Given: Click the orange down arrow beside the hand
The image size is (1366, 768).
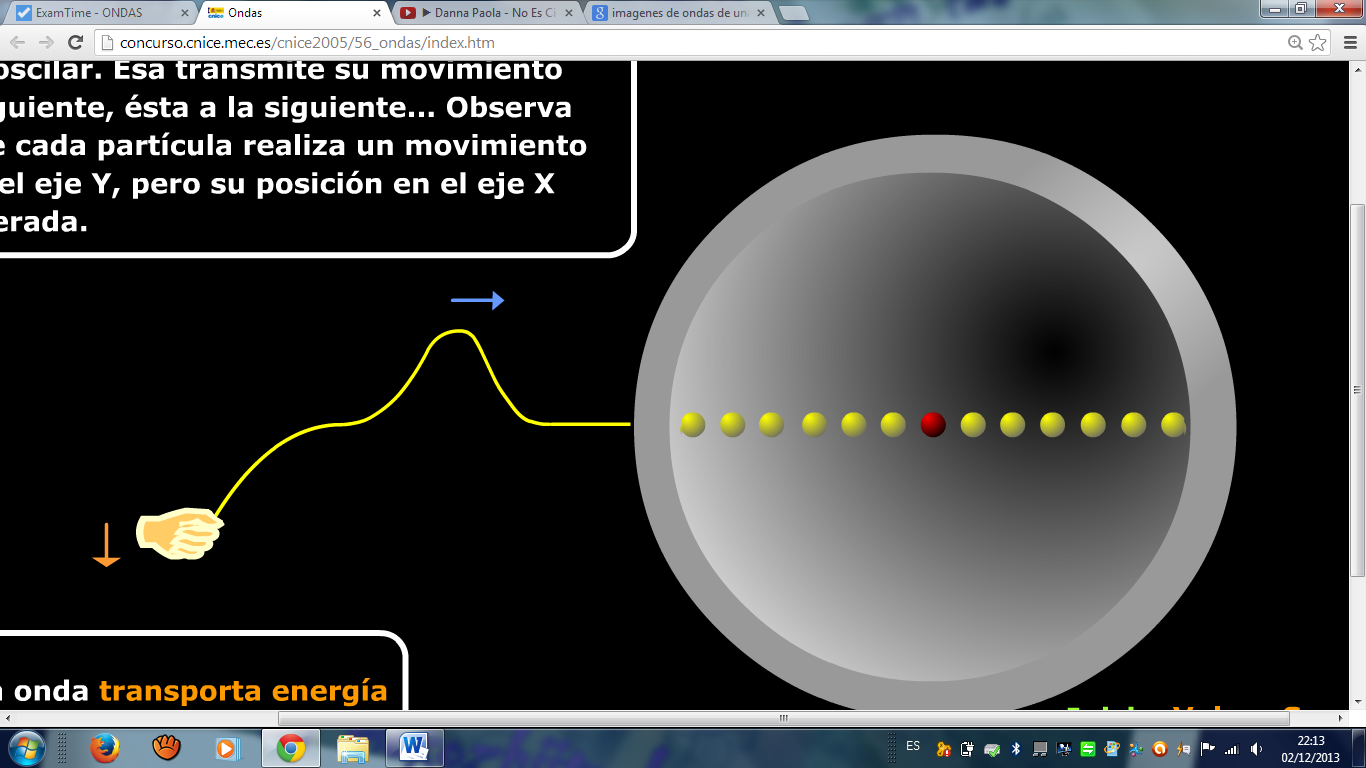Looking at the screenshot, I should coord(106,546).
